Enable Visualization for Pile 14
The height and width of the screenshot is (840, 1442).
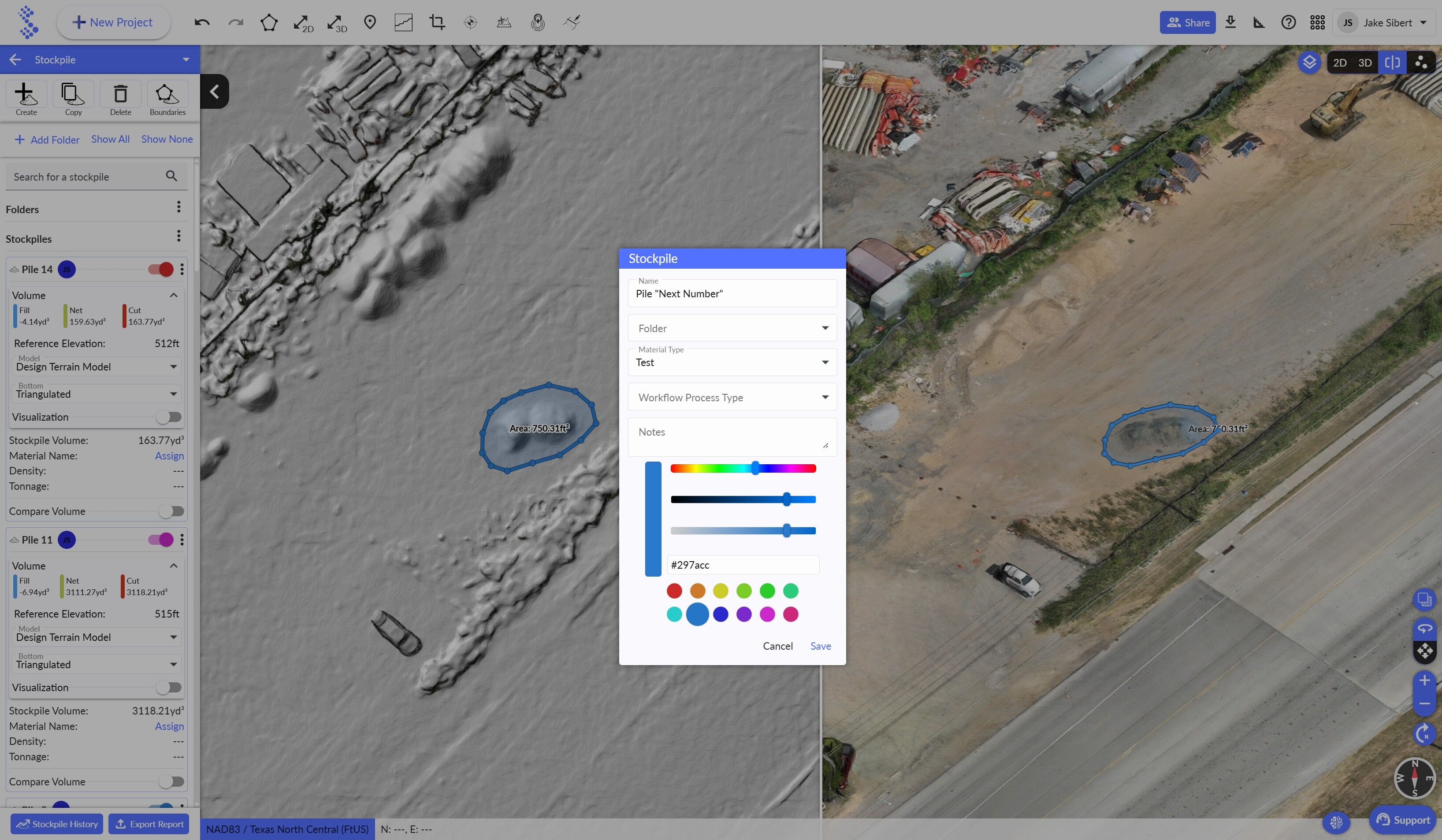click(x=169, y=417)
